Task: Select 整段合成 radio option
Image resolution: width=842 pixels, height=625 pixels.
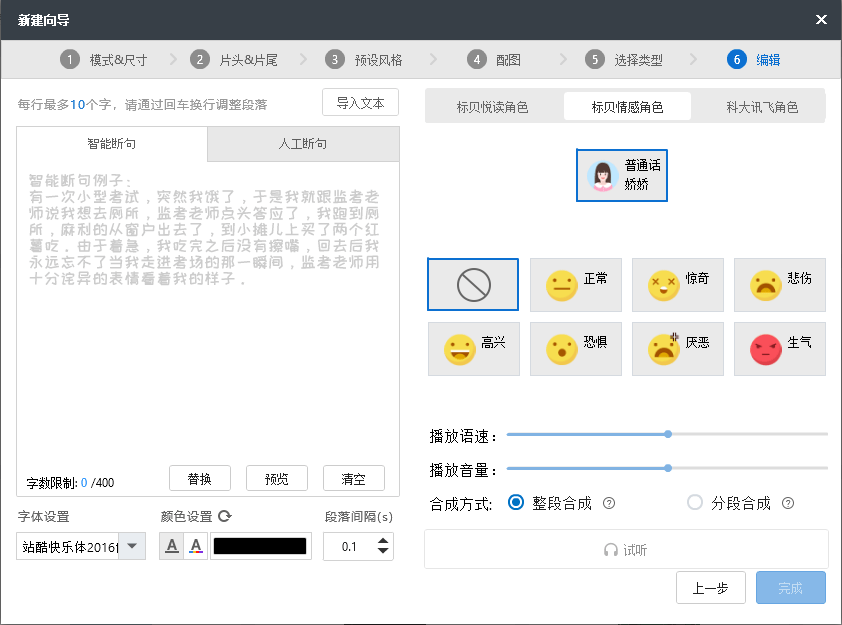Action: click(x=516, y=503)
